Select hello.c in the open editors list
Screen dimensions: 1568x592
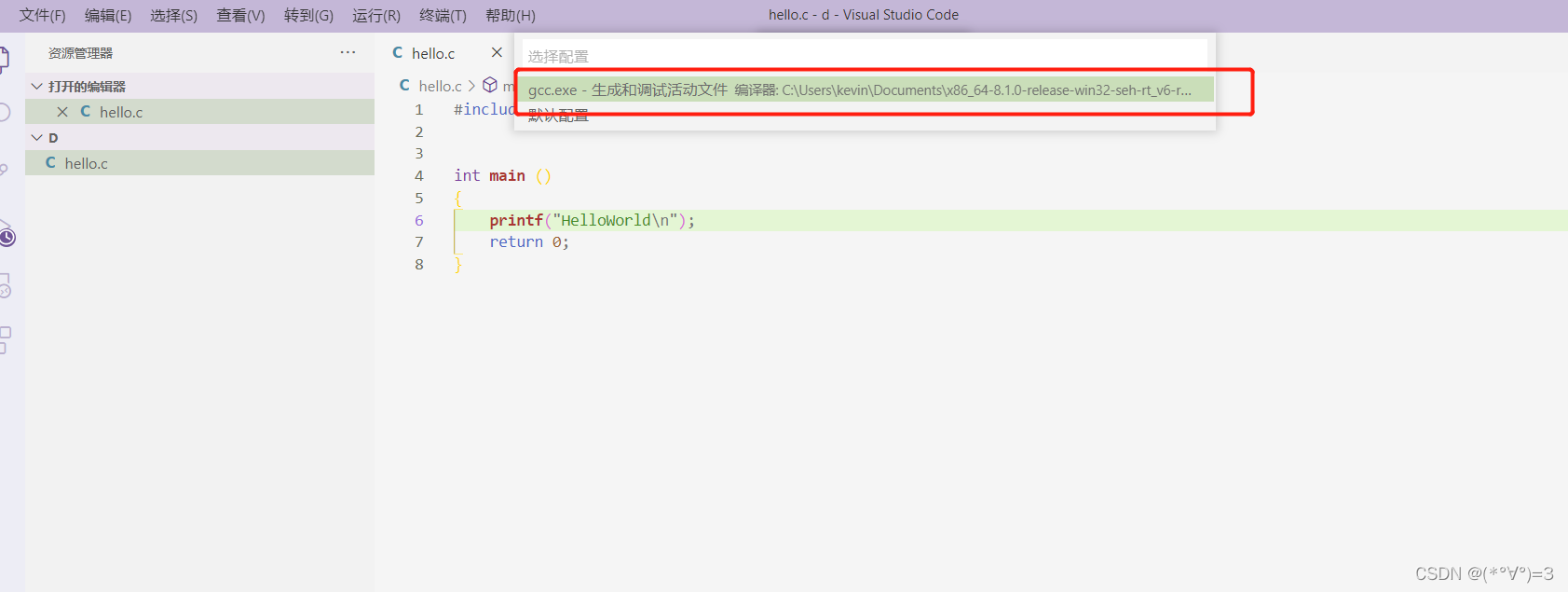(x=199, y=112)
